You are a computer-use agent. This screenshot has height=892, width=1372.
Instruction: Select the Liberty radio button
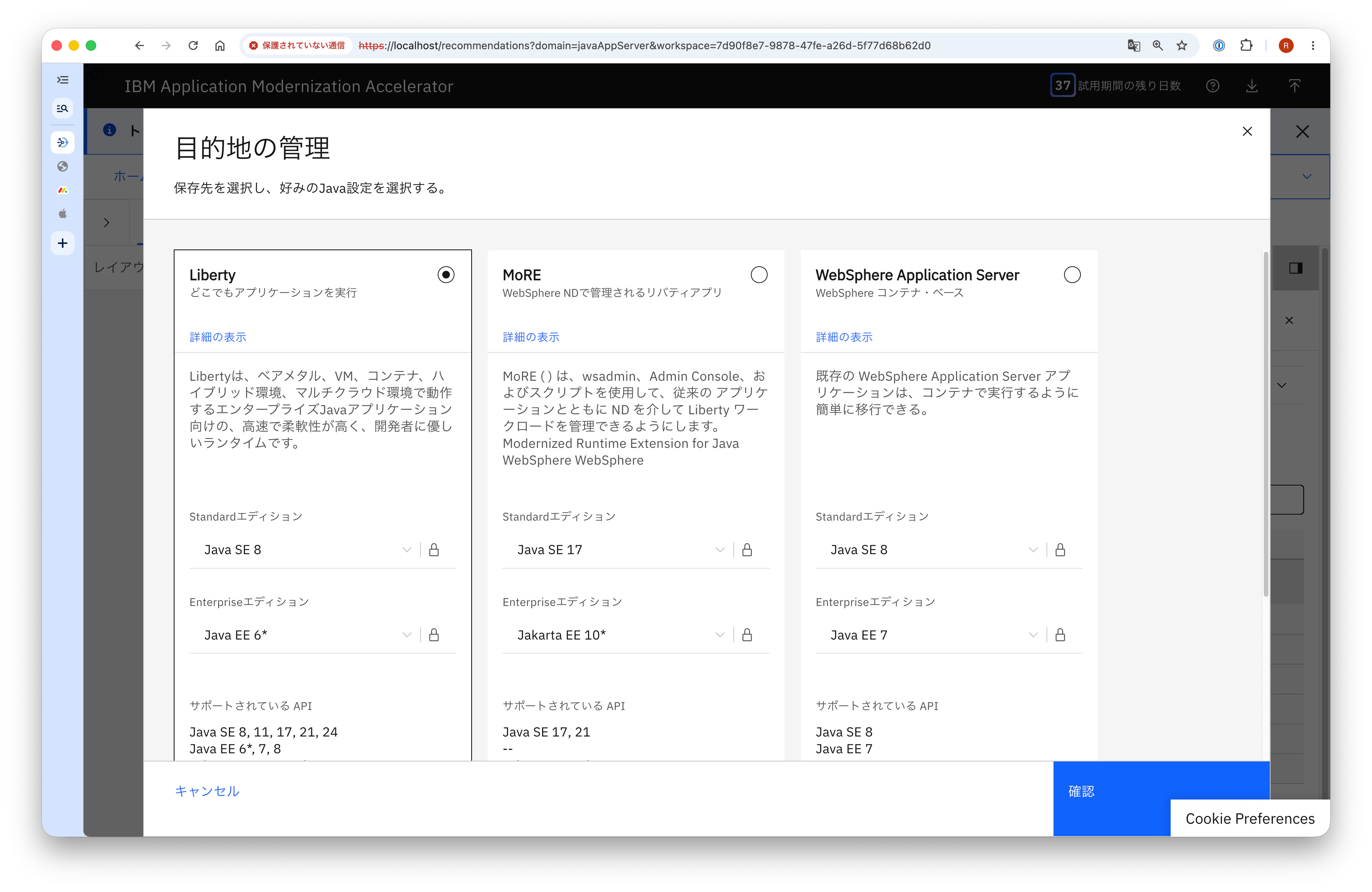point(446,275)
